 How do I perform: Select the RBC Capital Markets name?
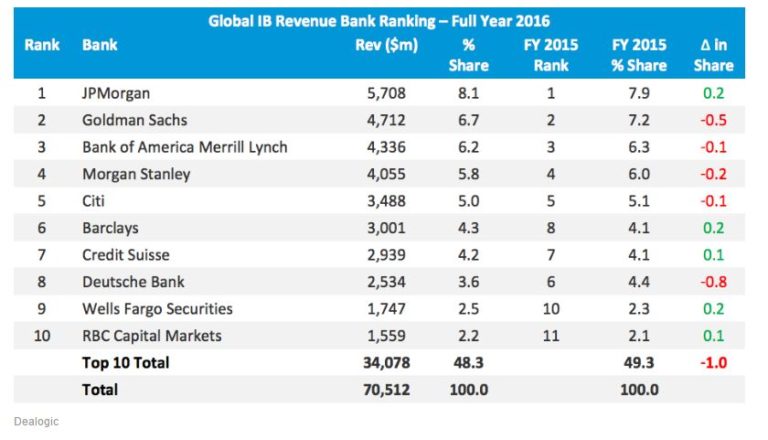pyautogui.click(x=153, y=335)
